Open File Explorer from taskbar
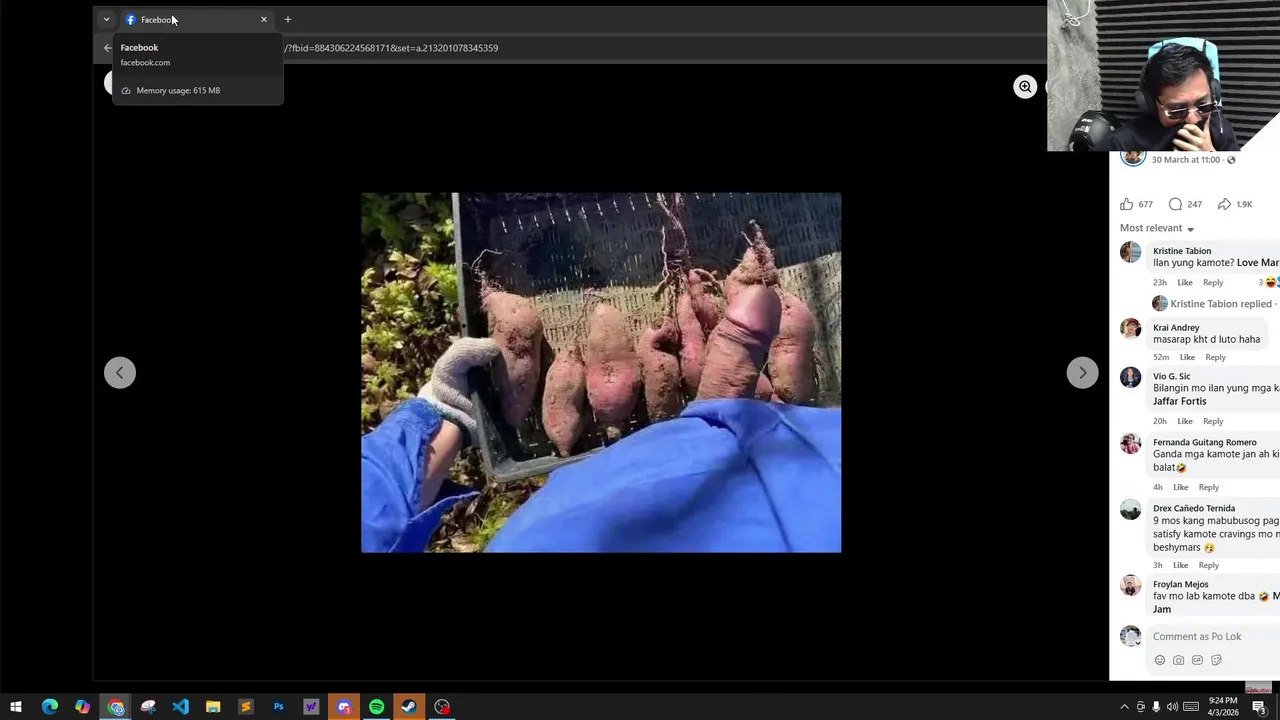 click(213, 707)
